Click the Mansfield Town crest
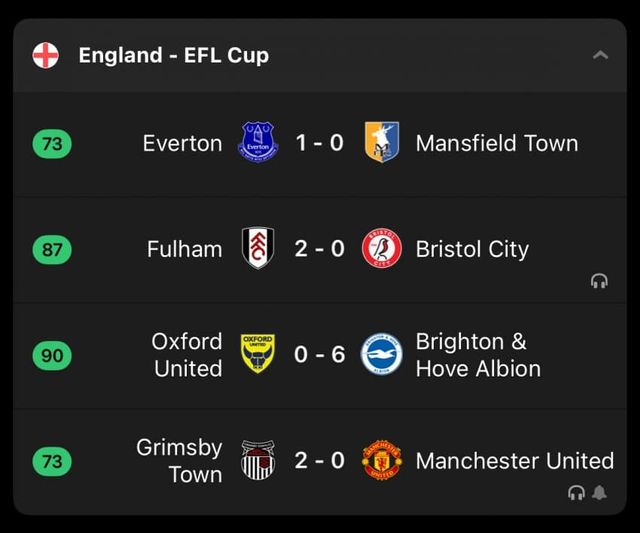 point(381,143)
